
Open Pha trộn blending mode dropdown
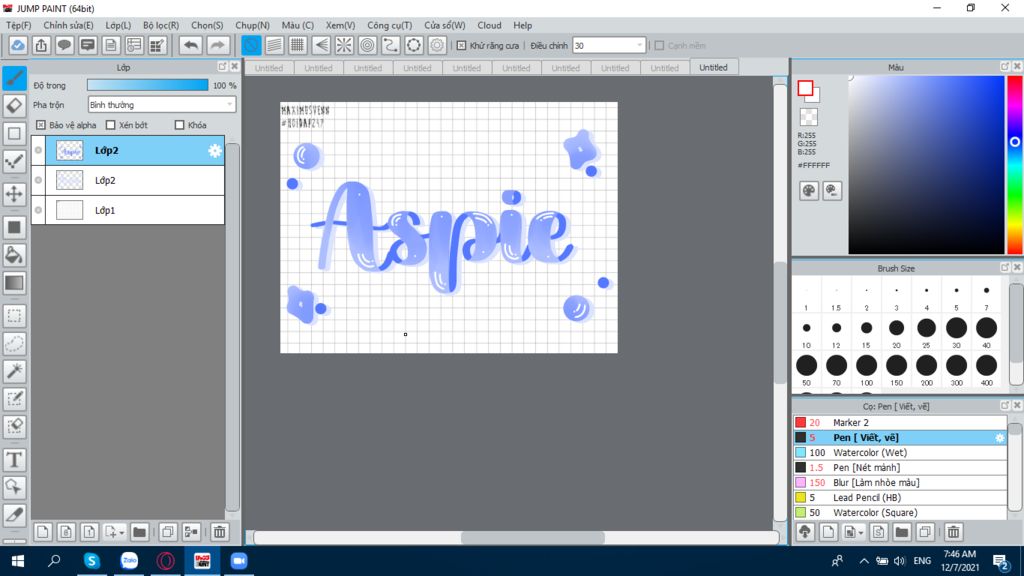pyautogui.click(x=161, y=104)
